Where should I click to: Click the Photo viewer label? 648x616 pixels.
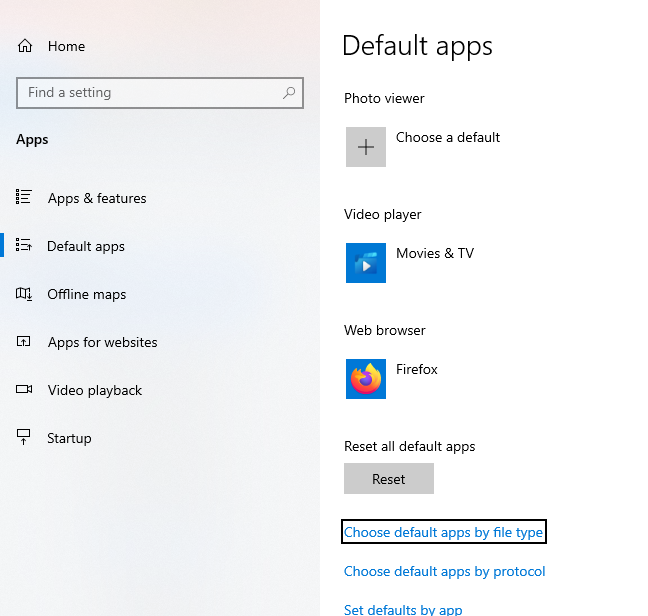[x=384, y=98]
